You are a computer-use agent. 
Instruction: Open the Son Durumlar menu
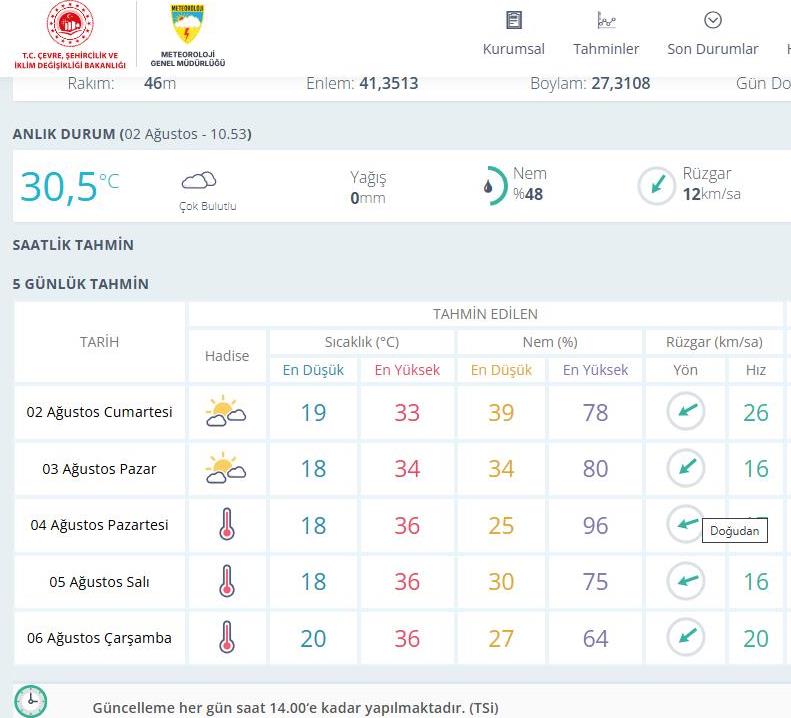(x=713, y=49)
